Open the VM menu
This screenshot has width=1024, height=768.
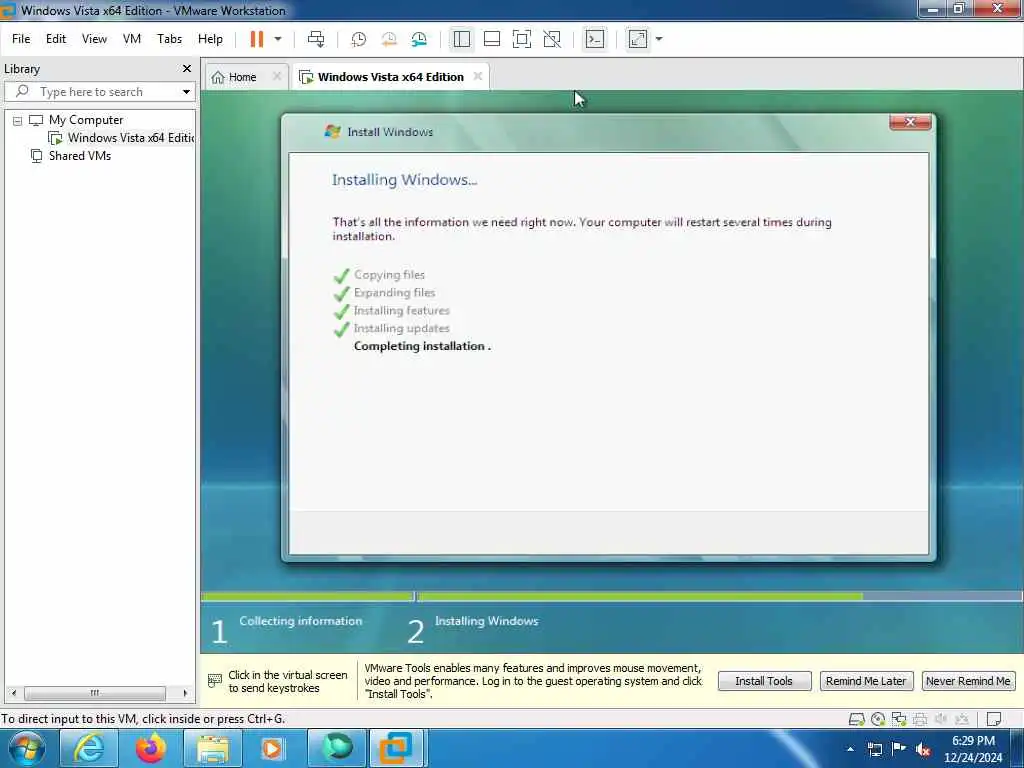132,39
